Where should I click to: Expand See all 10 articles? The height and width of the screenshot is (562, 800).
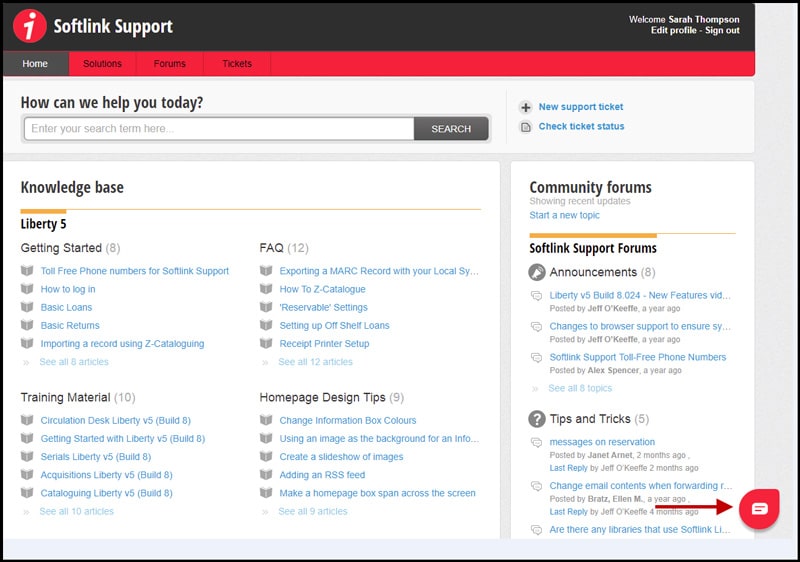77,512
